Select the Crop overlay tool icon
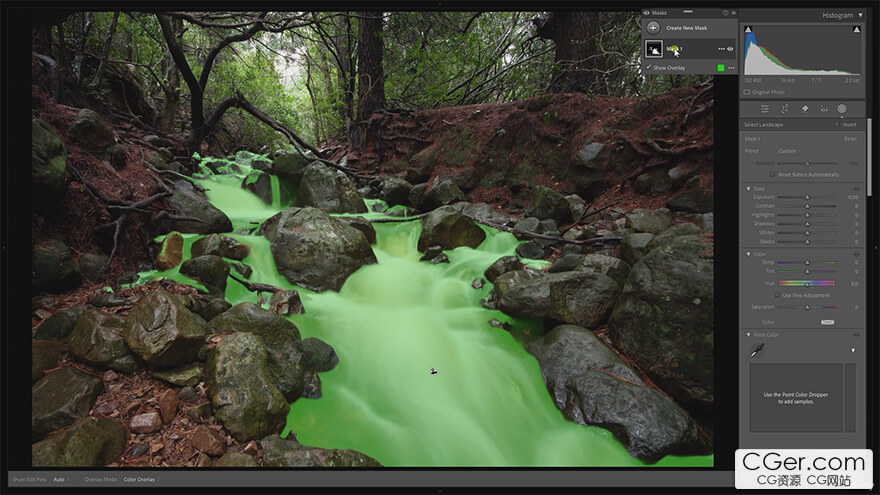Viewport: 880px width, 495px height. click(785, 109)
